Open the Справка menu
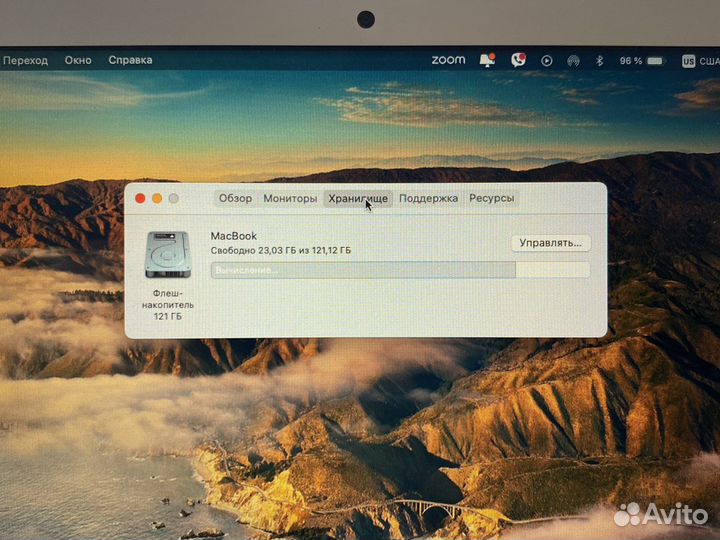The width and height of the screenshot is (720, 540). tap(130, 60)
